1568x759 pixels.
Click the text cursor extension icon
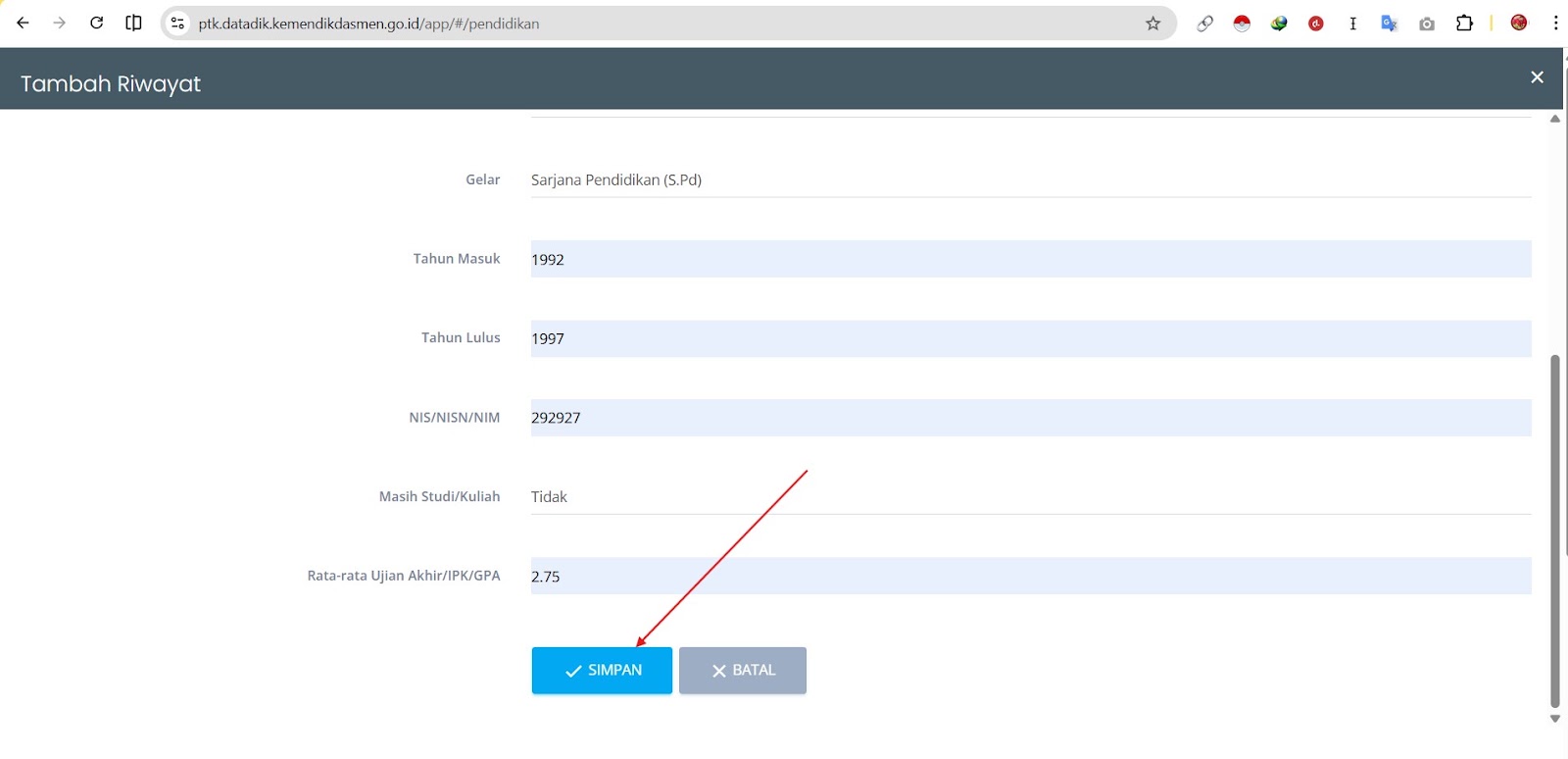[x=1352, y=23]
